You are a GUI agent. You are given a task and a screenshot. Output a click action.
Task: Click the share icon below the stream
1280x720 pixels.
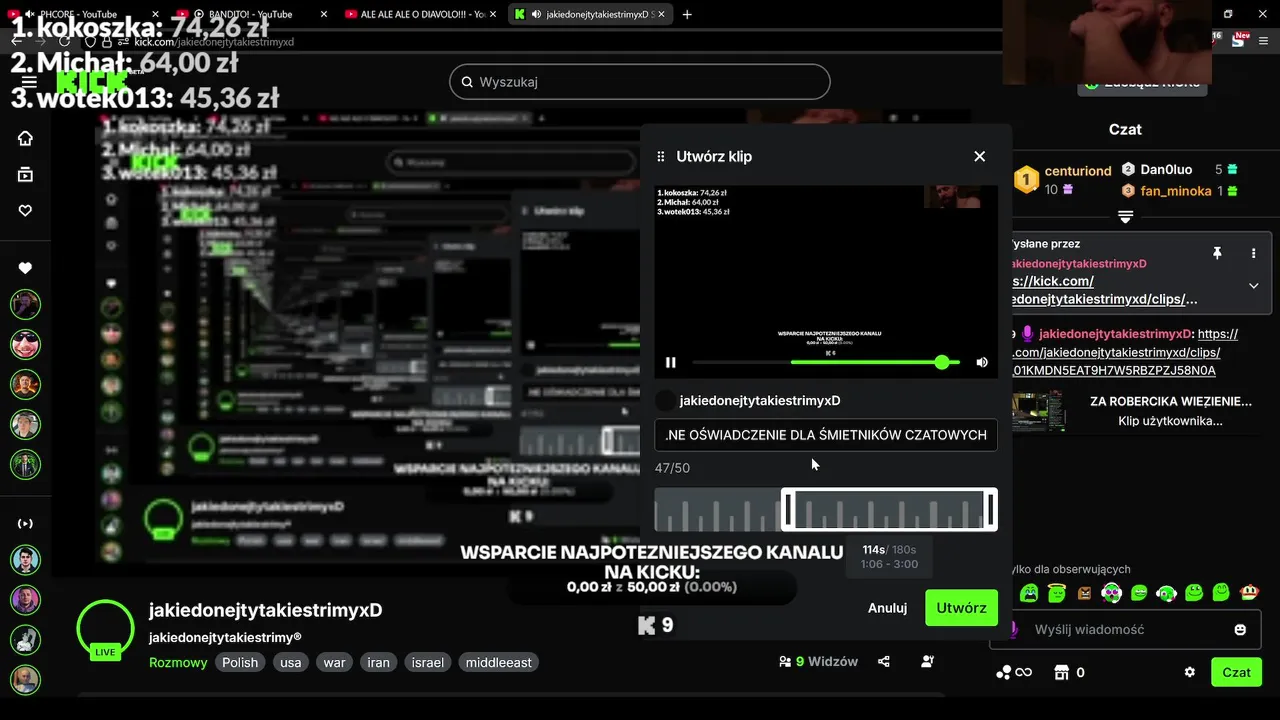click(x=884, y=661)
